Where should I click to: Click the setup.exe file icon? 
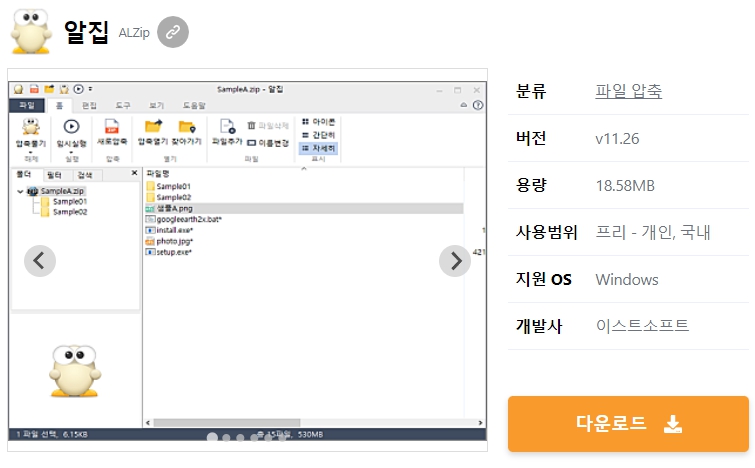[150, 252]
